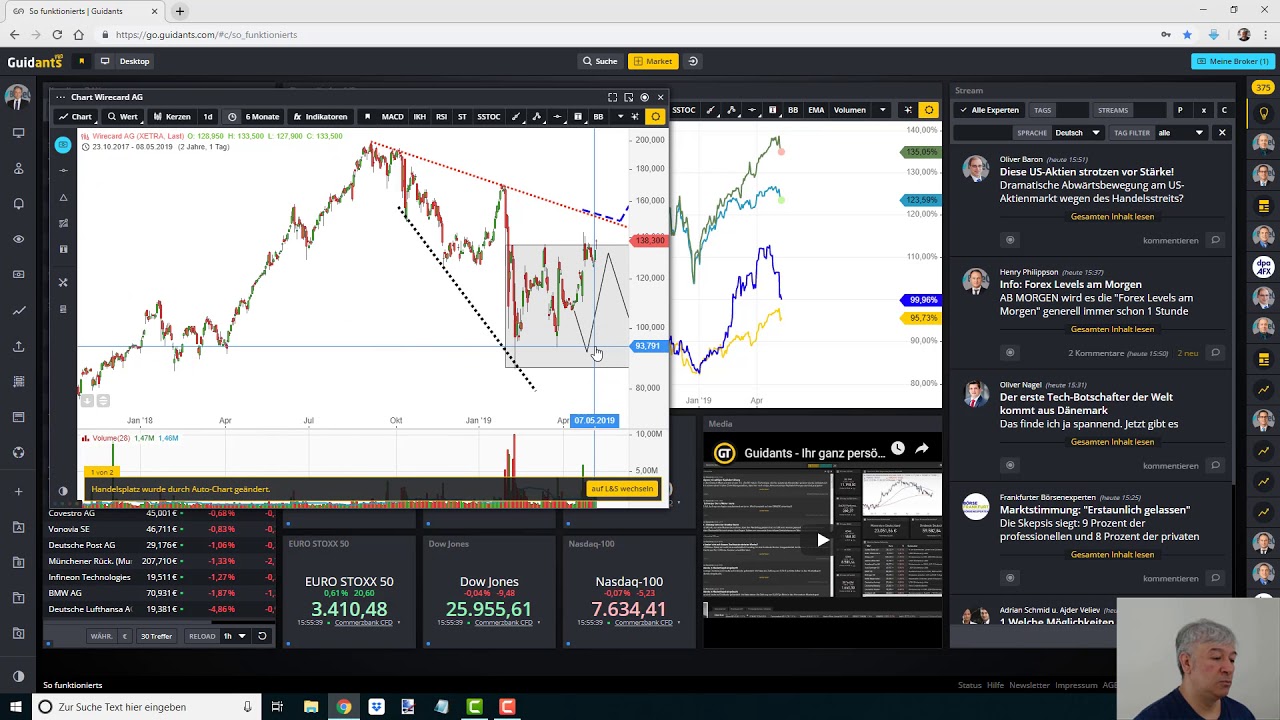Toggle the BB indicator in Wirecard chart
The height and width of the screenshot is (720, 1280).
click(x=598, y=117)
